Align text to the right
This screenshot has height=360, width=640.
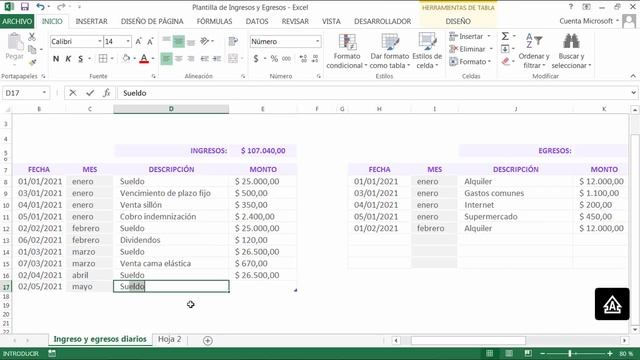191,59
